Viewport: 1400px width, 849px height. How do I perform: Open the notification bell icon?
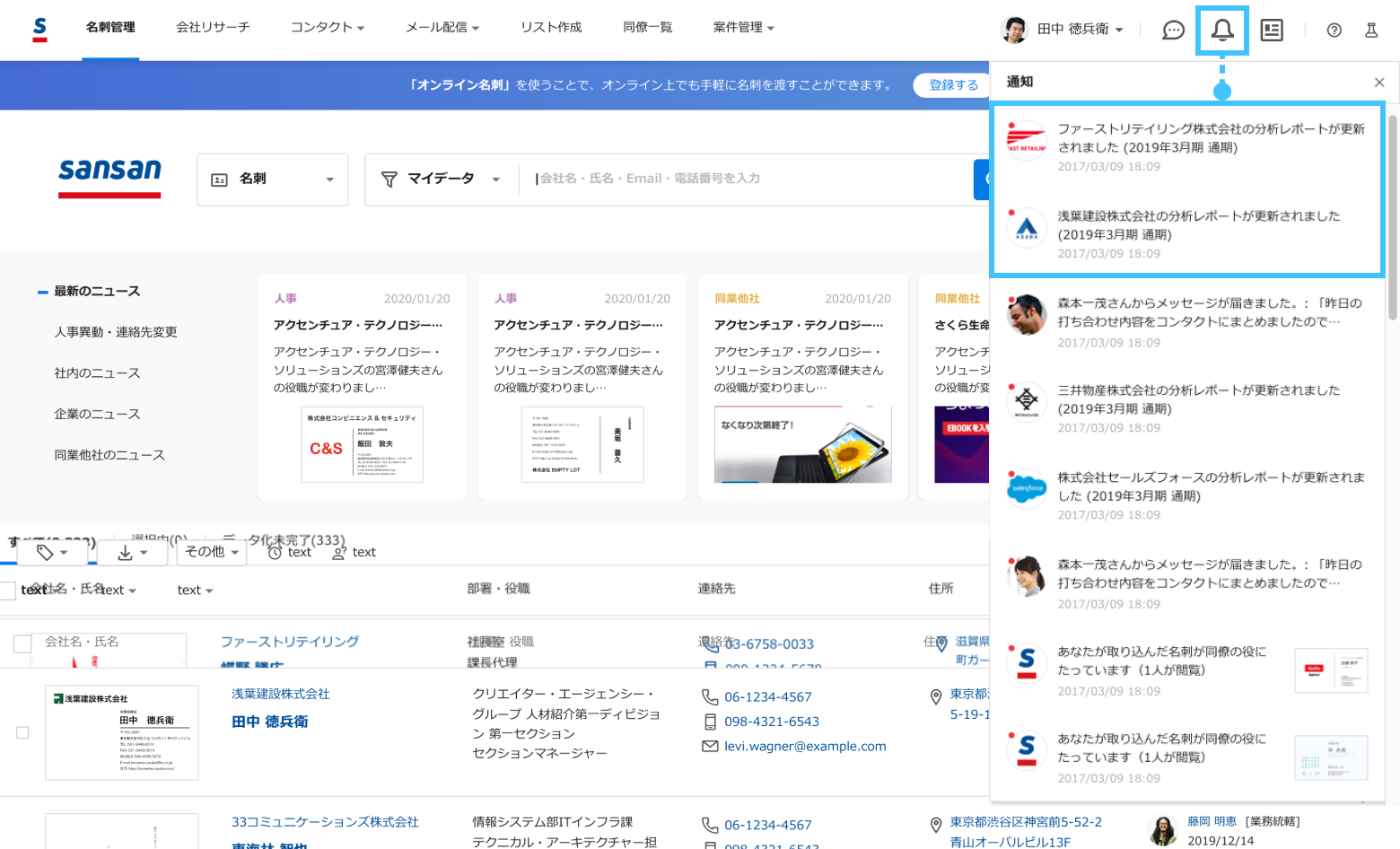pyautogui.click(x=1221, y=31)
